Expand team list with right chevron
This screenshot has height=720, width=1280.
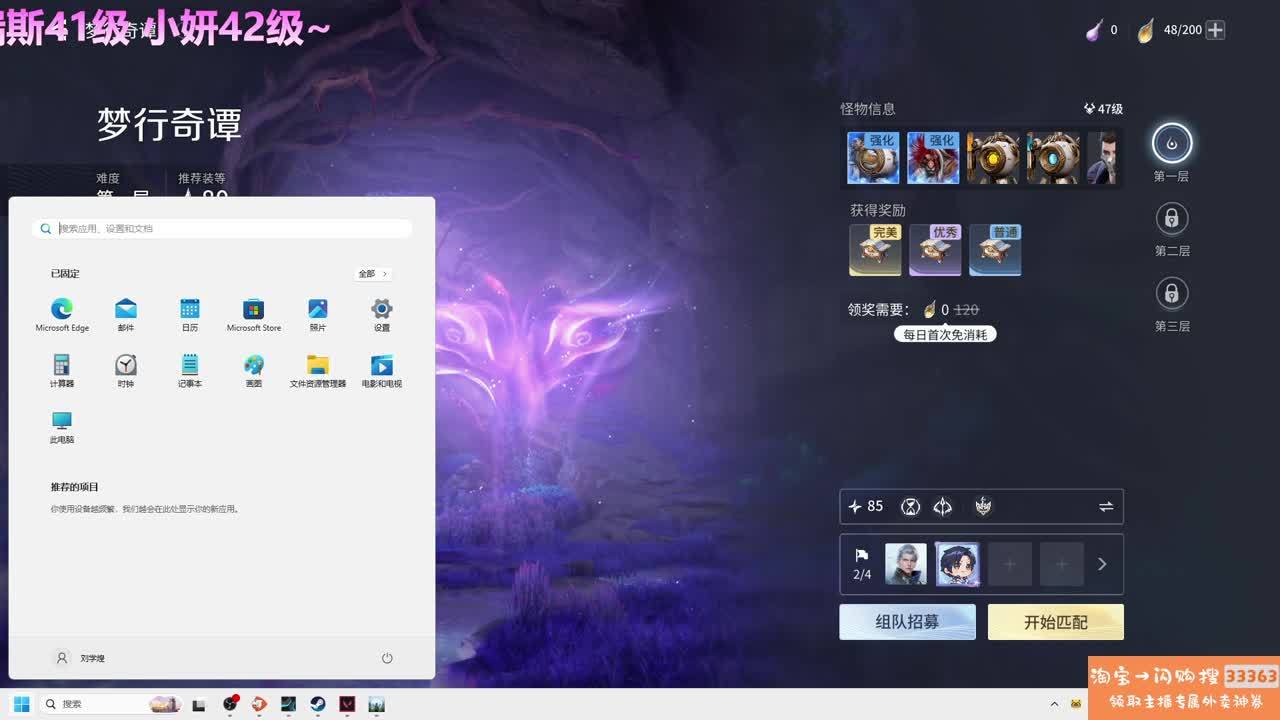[x=1102, y=564]
